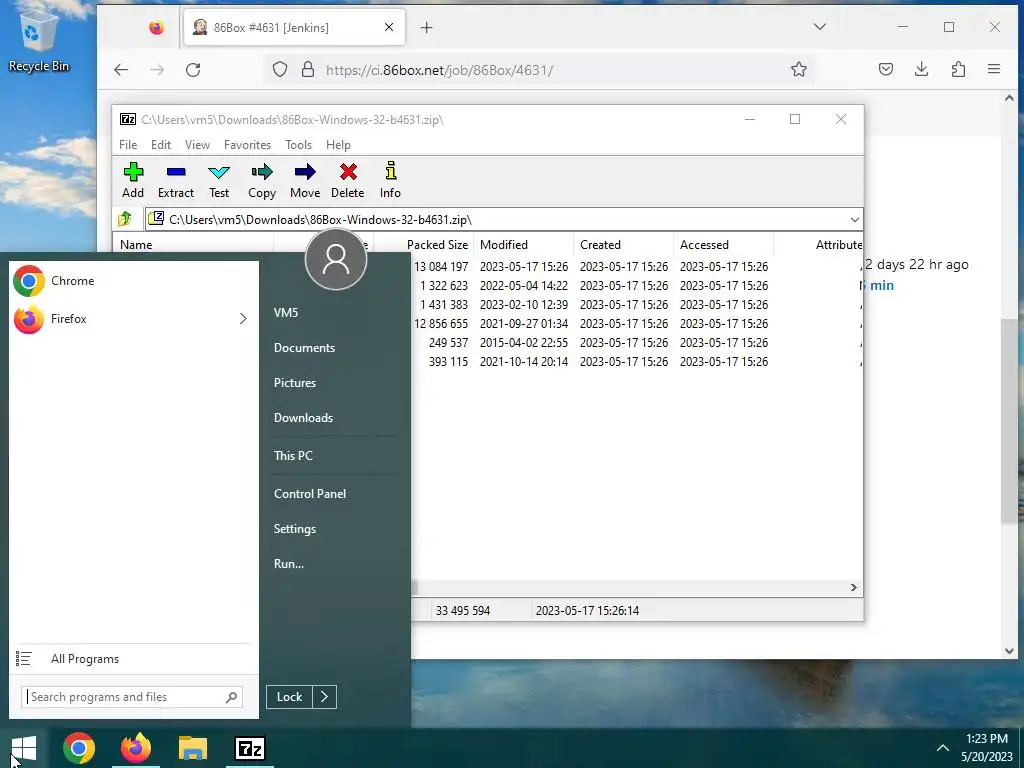1024x768 pixels.
Task: Open Documents from the Start menu
Action: point(304,348)
